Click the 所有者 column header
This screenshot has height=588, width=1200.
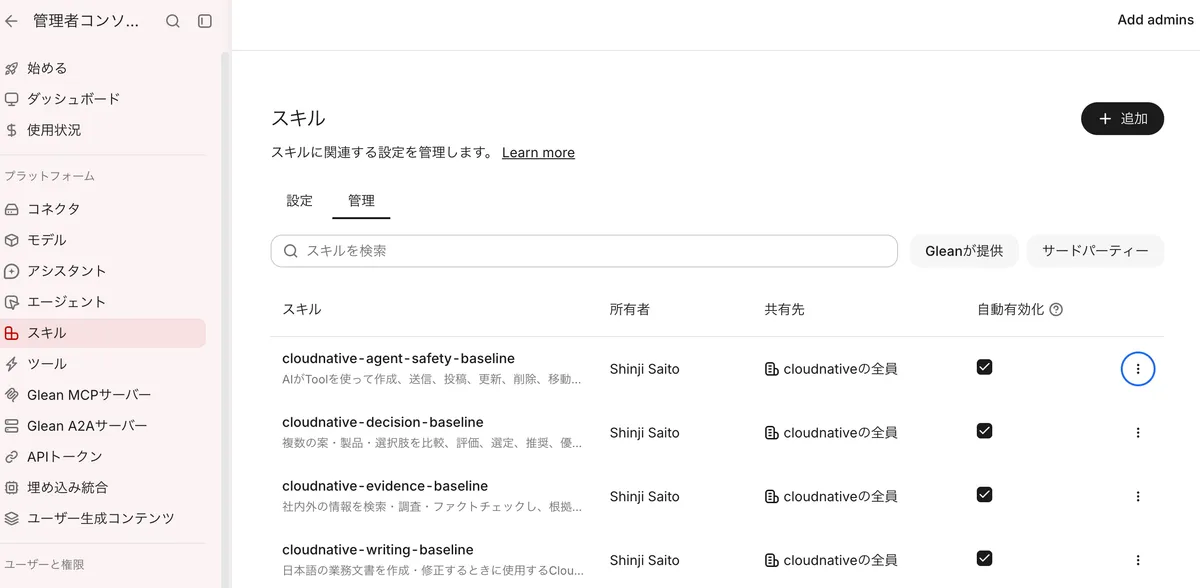(x=630, y=310)
